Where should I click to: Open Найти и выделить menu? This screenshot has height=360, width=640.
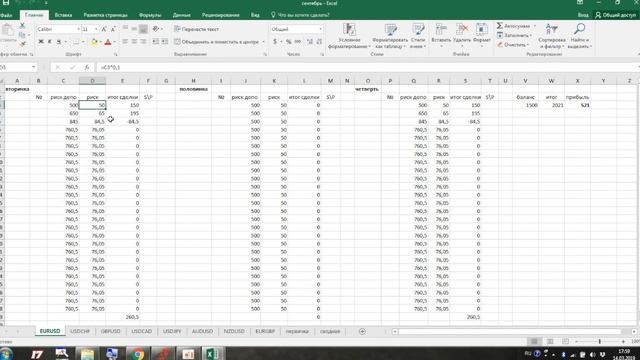pos(579,36)
